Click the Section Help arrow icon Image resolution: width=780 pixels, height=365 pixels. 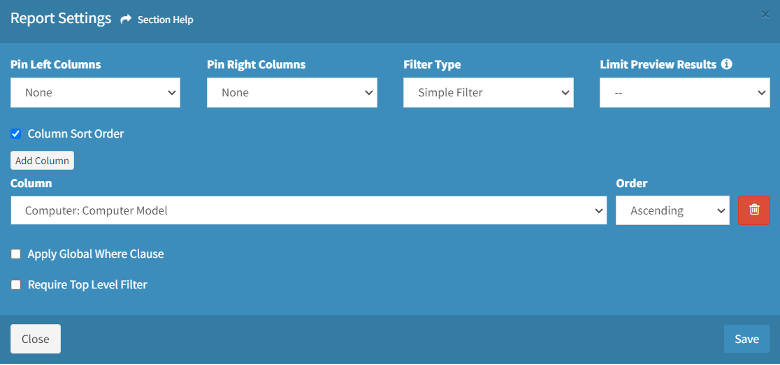(126, 19)
